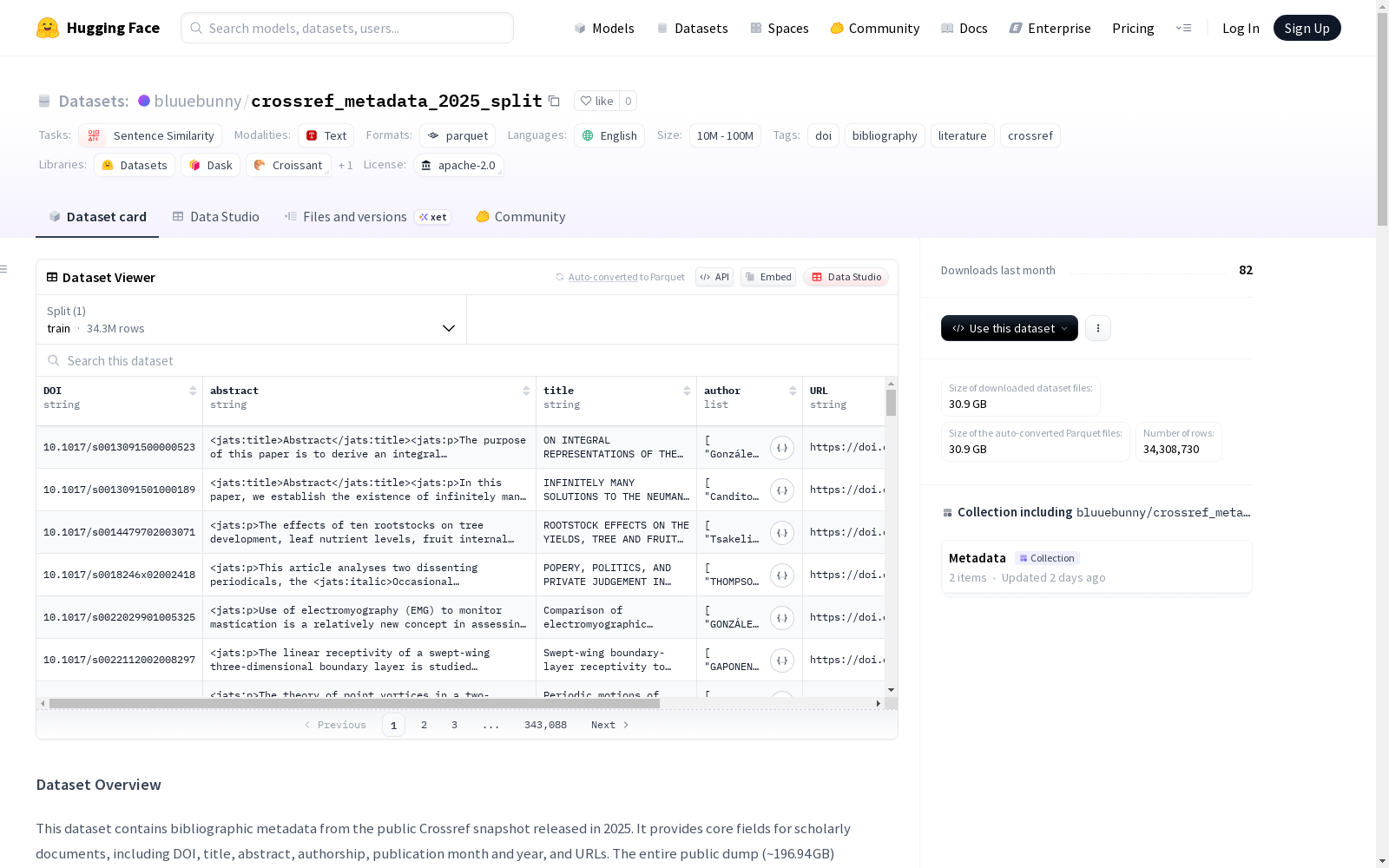Viewport: 1389px width, 868px height.
Task: Open the dataset Community tab
Action: (521, 217)
